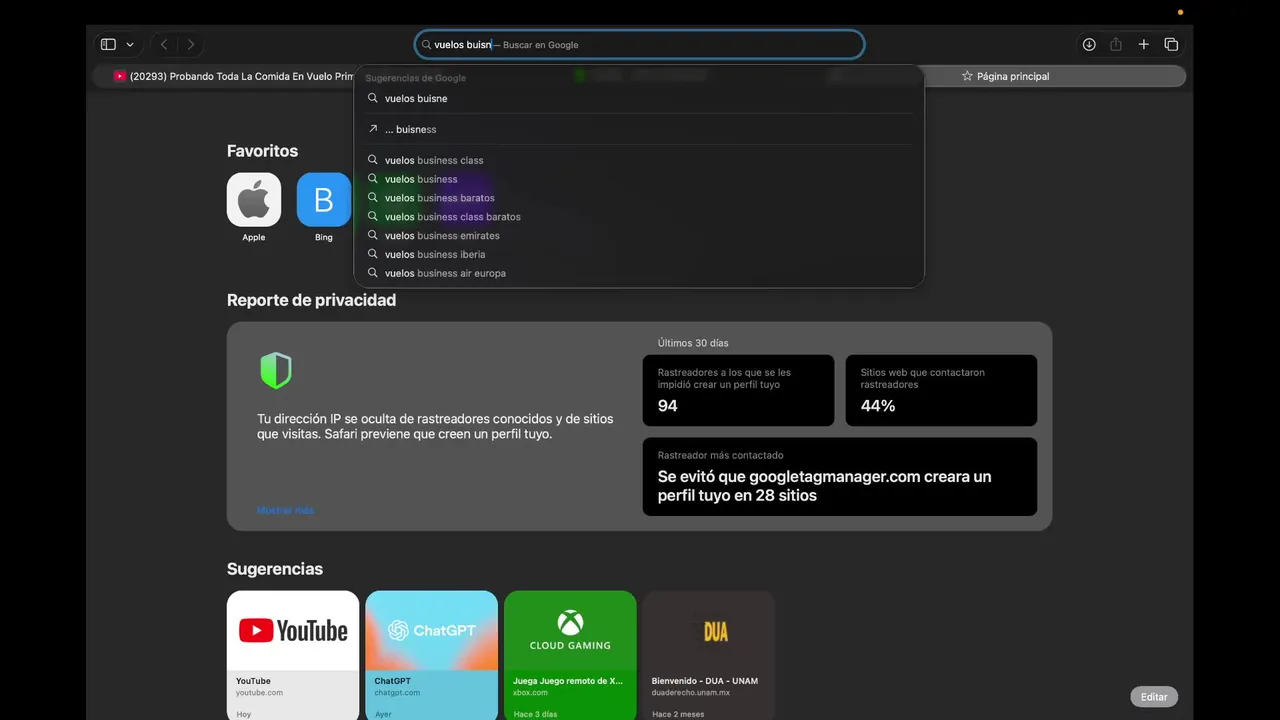The height and width of the screenshot is (720, 1280).
Task: Open the Share icon in toolbar
Action: coord(1116,44)
